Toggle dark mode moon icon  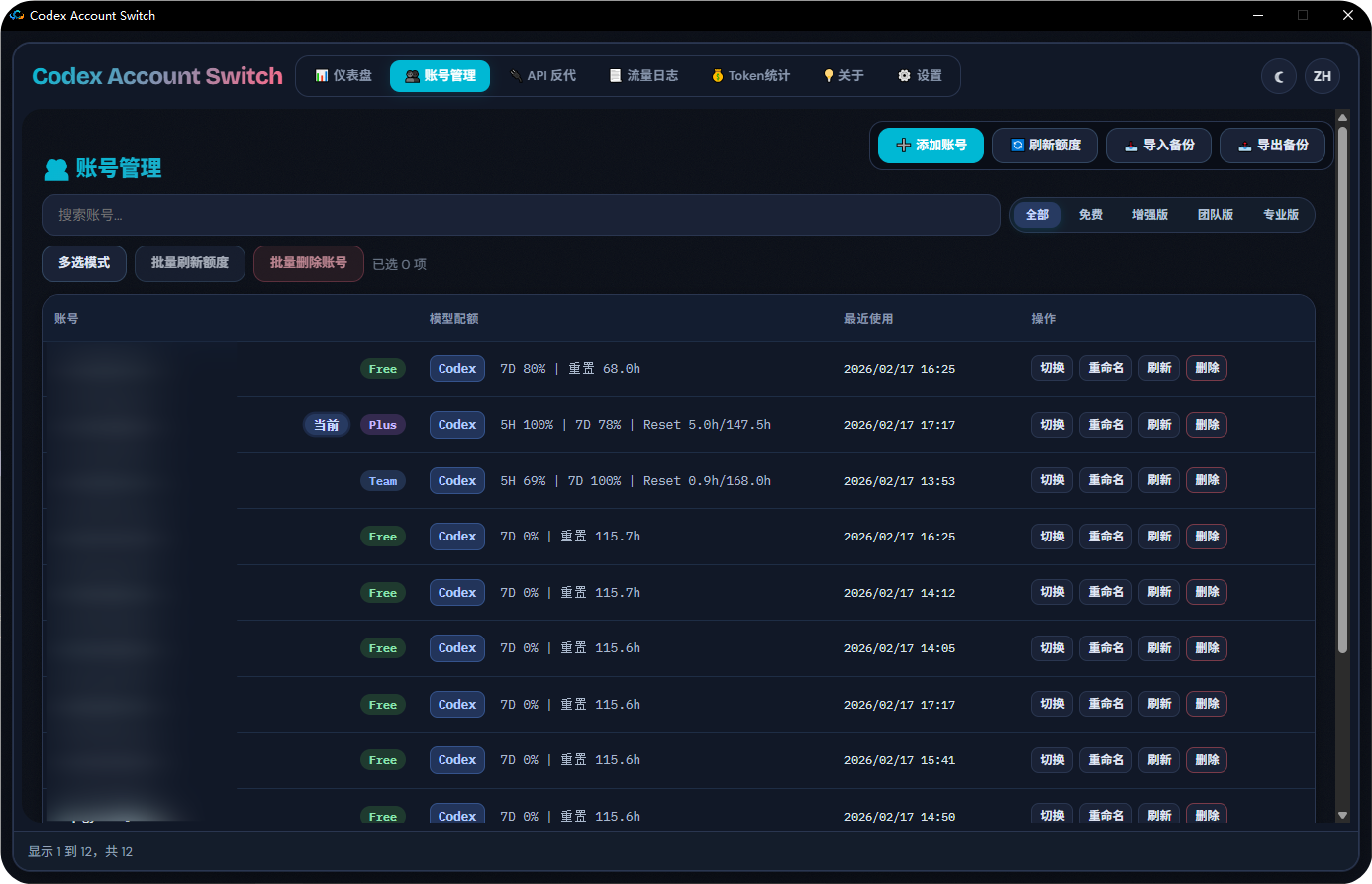tap(1279, 76)
